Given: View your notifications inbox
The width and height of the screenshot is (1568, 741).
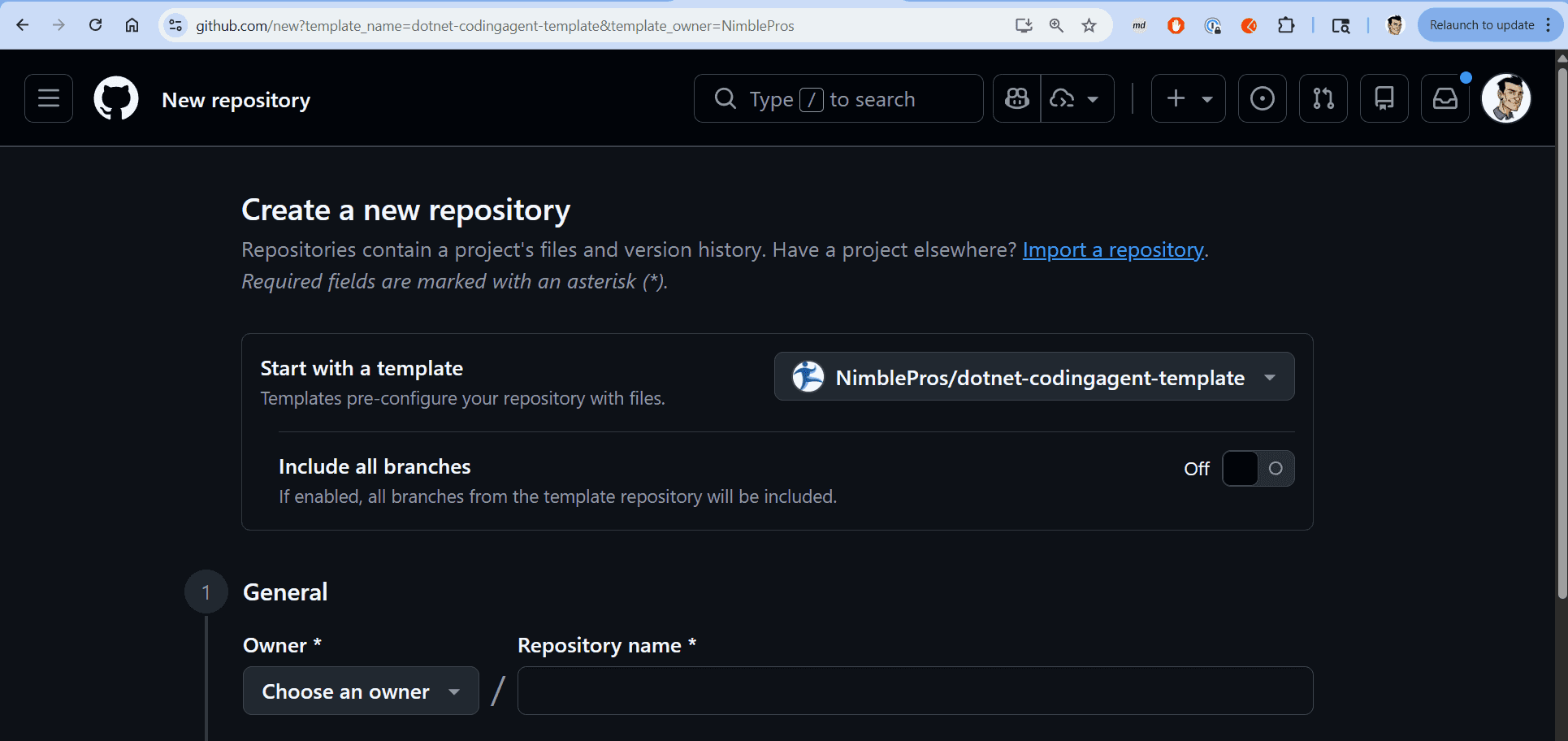Looking at the screenshot, I should tap(1445, 98).
